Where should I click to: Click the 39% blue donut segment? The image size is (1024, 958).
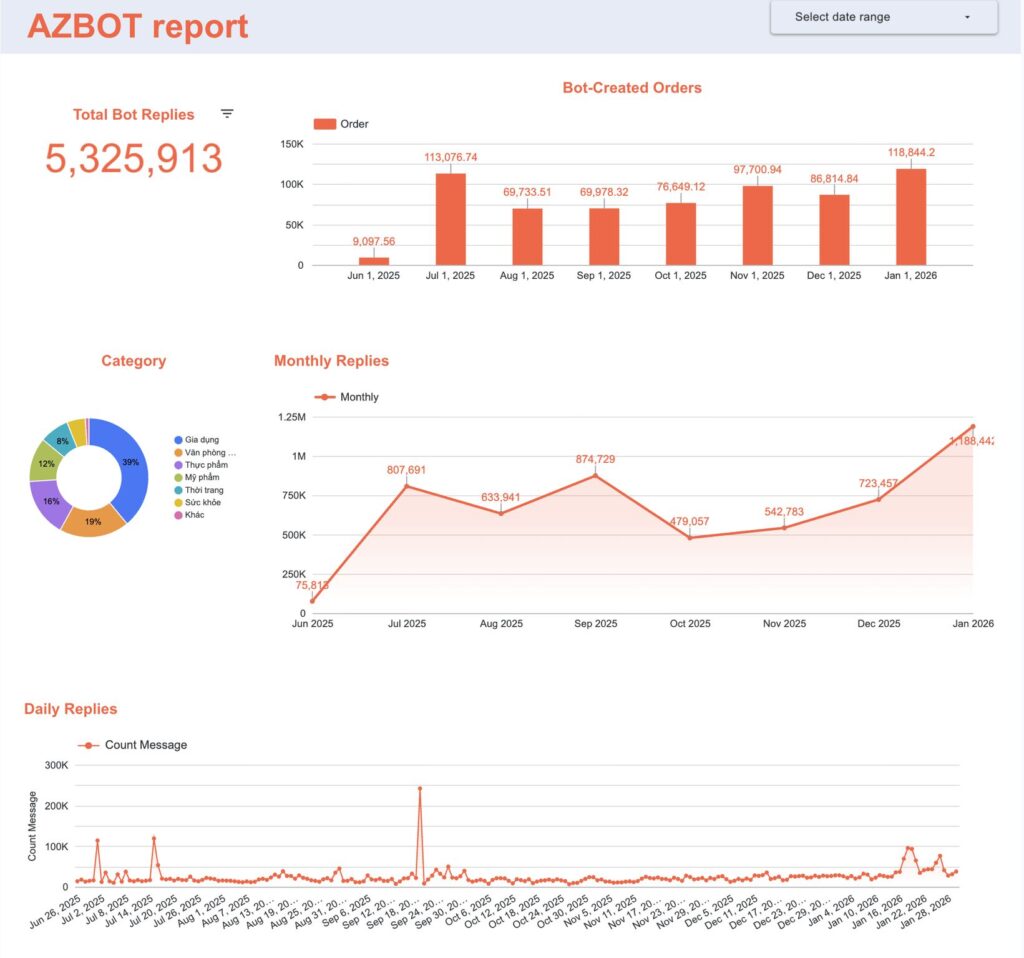pos(130,462)
